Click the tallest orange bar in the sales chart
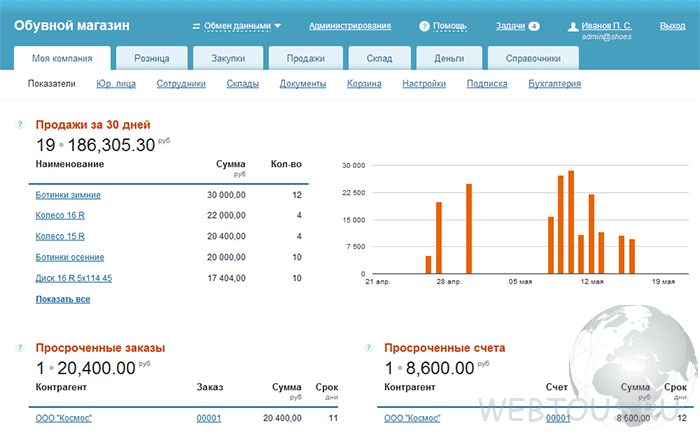 (x=571, y=222)
